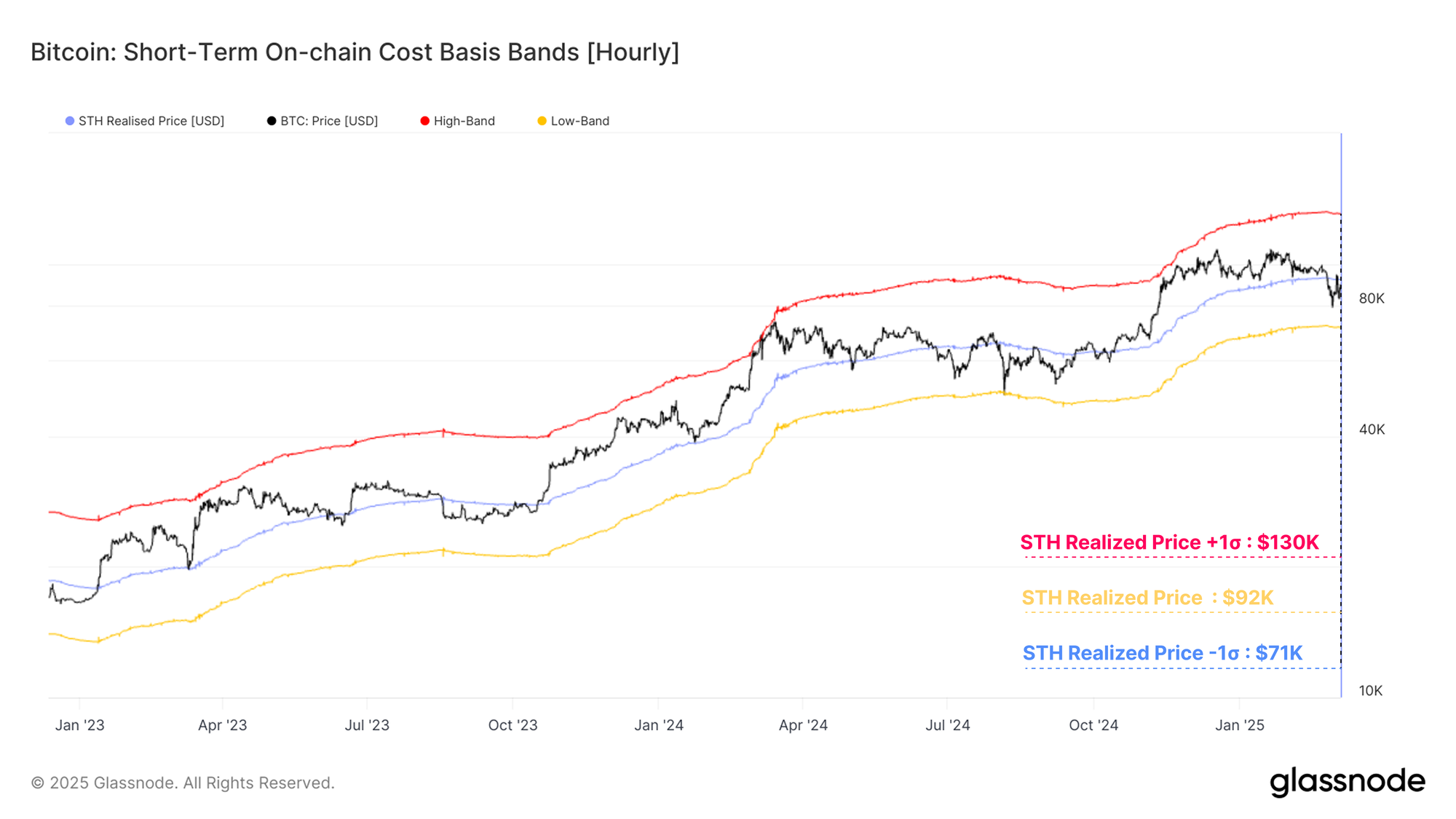Toggle the STH Realised Price [USD] series label
The height and width of the screenshot is (819, 1456).
point(151,121)
